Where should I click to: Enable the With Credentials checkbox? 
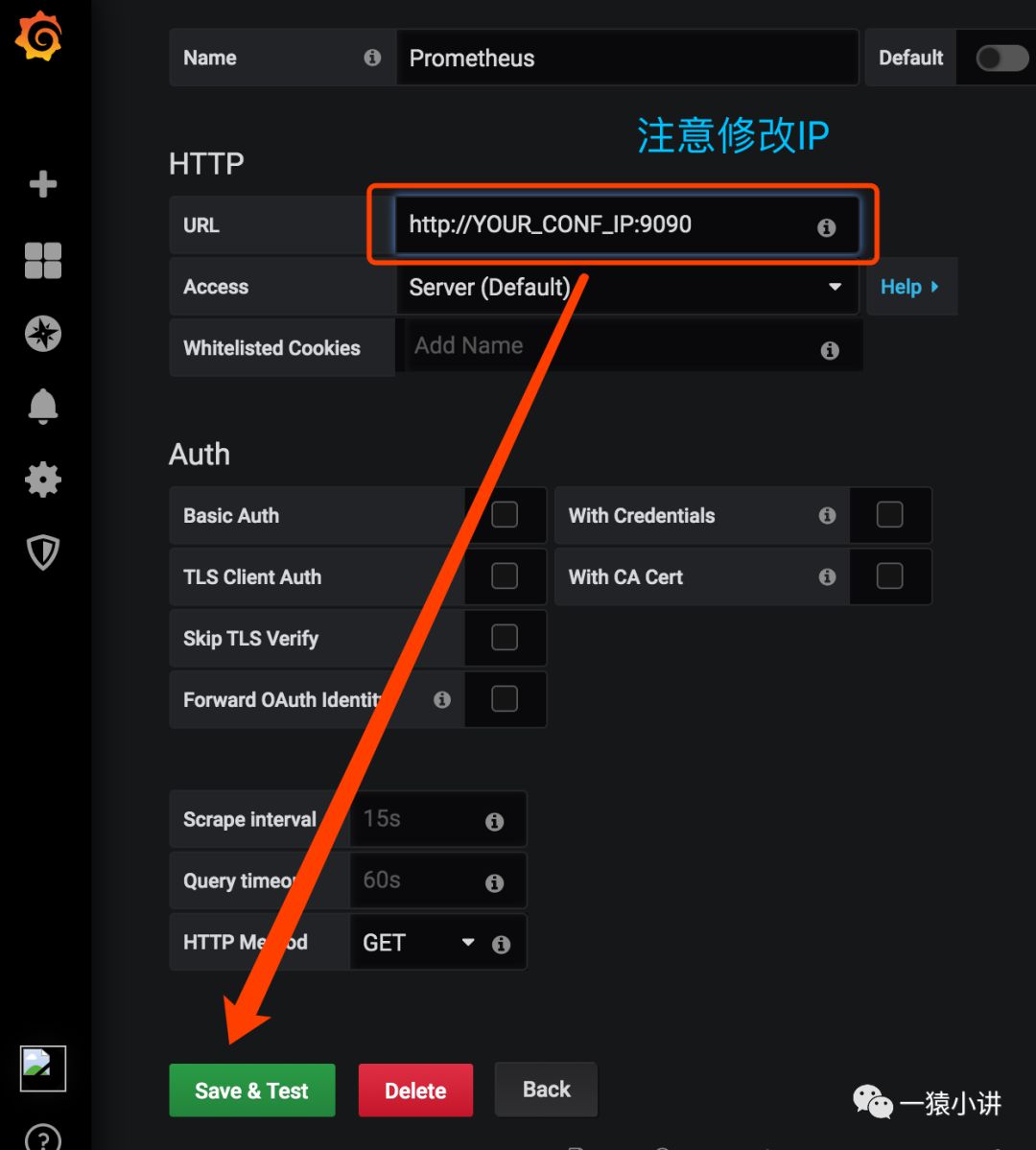889,515
